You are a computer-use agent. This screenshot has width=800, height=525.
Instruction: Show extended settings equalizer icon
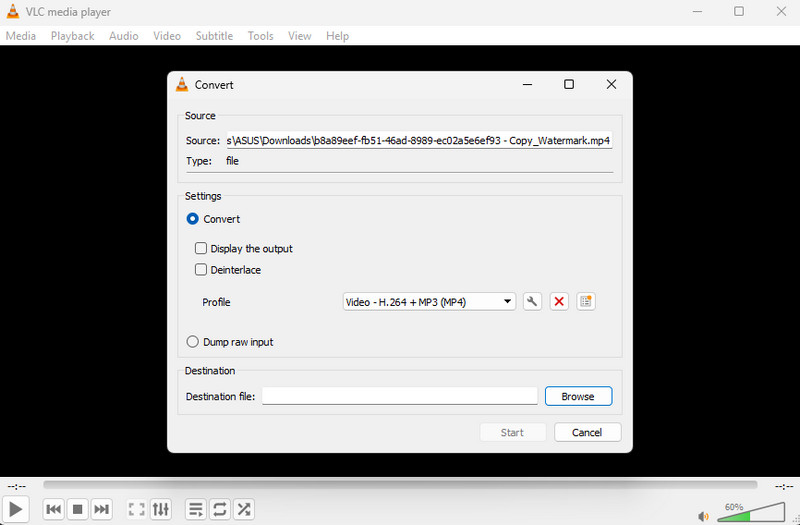click(161, 509)
